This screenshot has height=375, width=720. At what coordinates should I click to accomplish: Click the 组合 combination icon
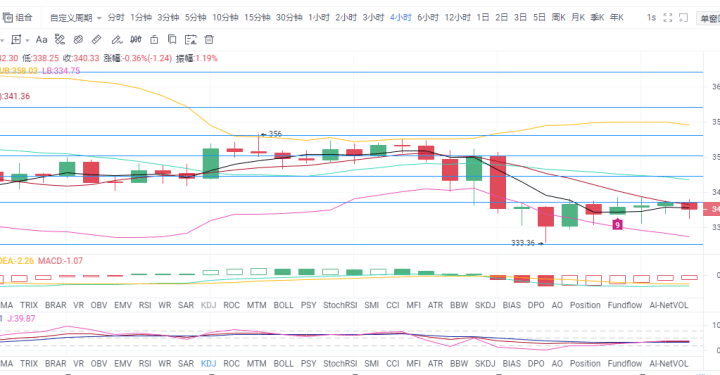7,17
